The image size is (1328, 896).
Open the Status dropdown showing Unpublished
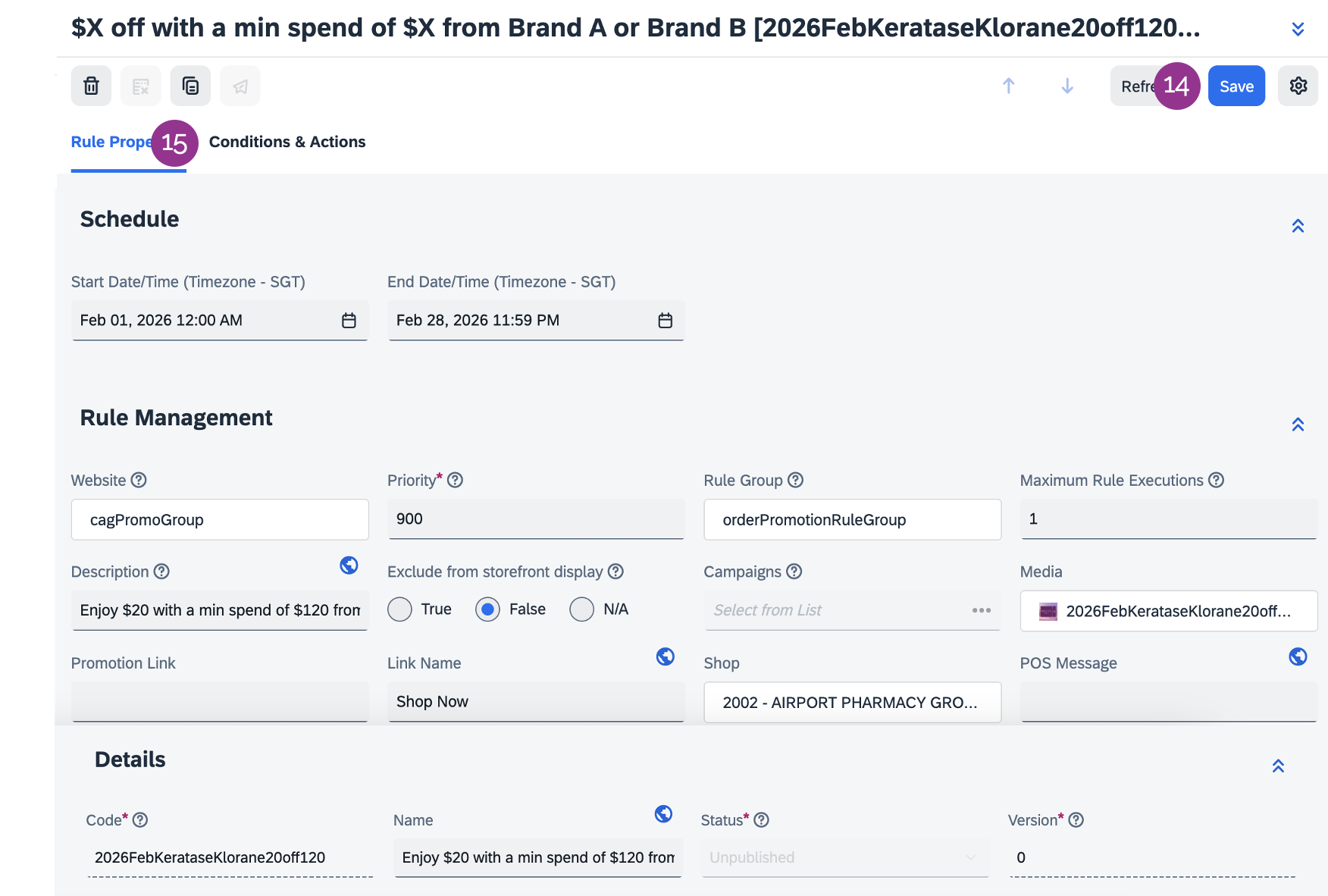844,857
